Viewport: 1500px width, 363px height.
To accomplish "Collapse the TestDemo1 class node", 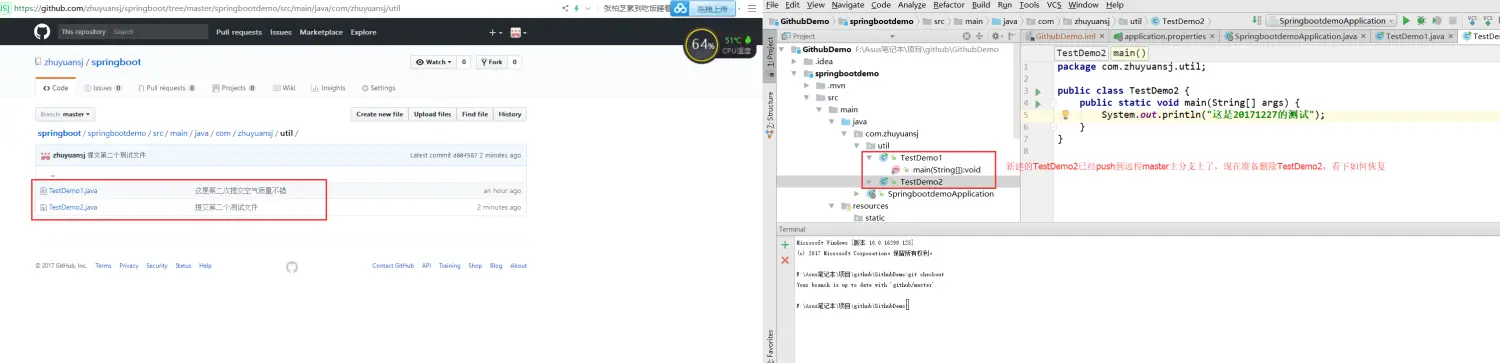I will tap(869, 157).
